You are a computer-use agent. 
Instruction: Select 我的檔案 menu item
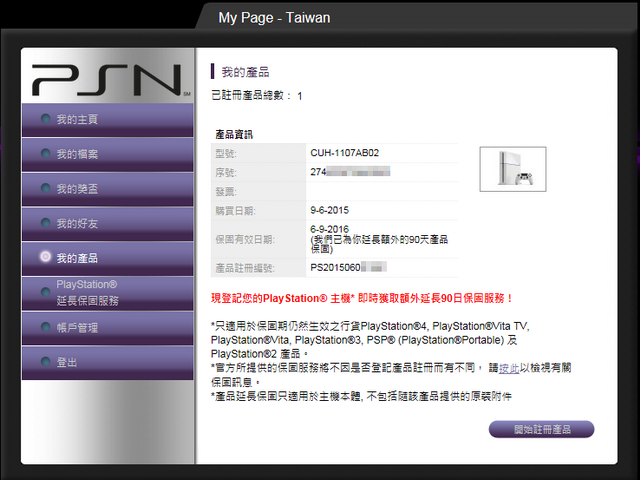click(x=107, y=155)
